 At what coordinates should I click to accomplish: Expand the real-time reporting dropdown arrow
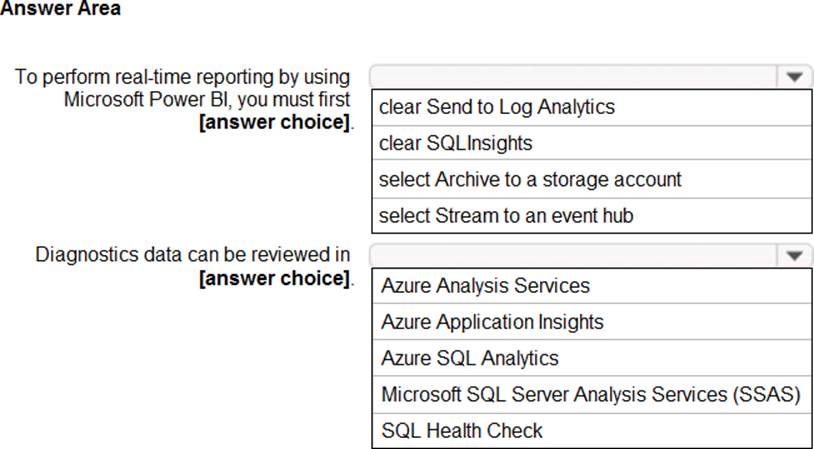794,77
